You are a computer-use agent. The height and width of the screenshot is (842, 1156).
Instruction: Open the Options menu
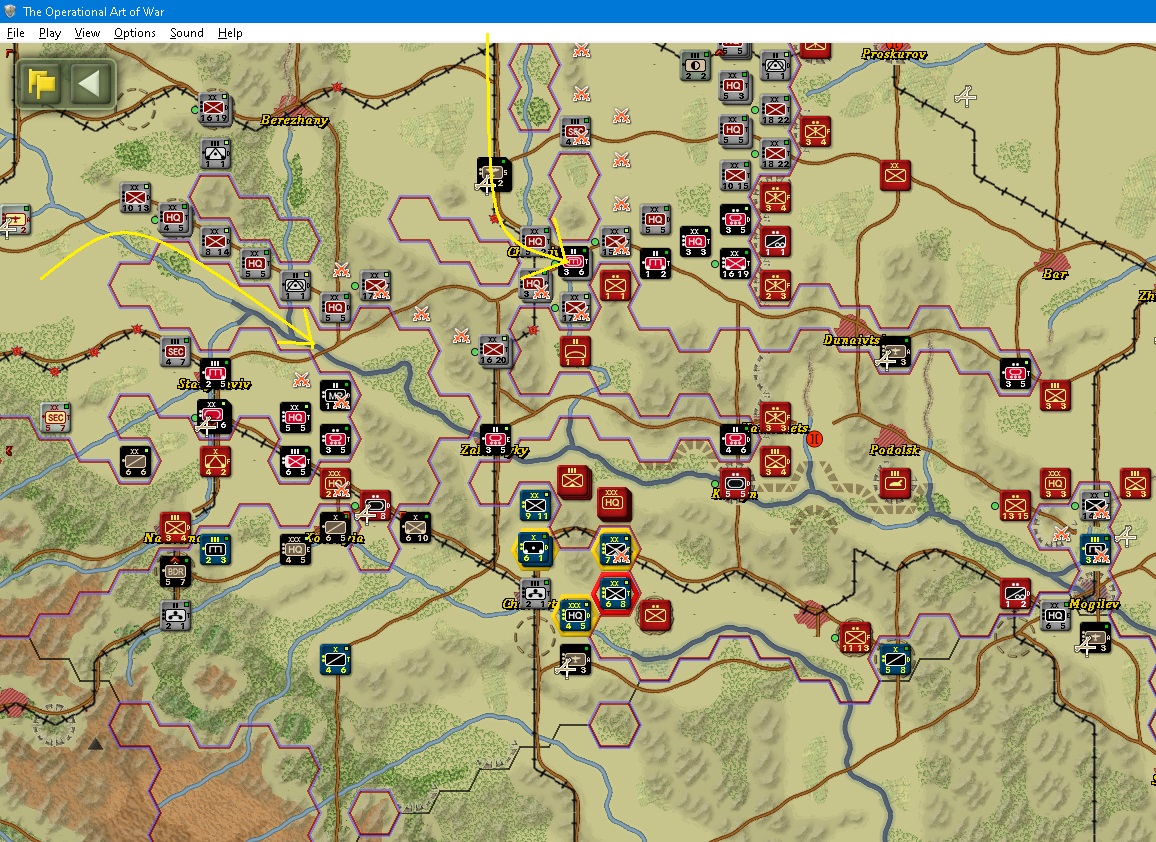(x=134, y=33)
